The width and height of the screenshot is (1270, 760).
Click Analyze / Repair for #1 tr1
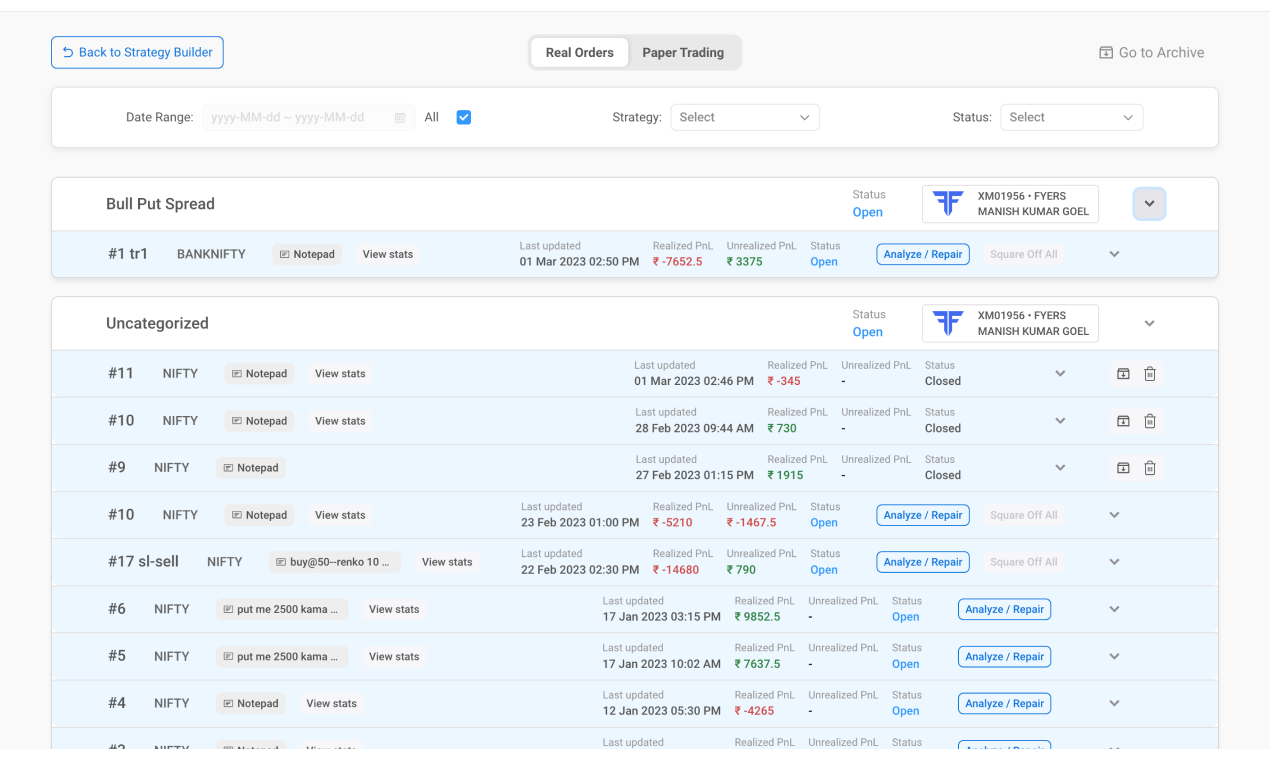tap(923, 254)
